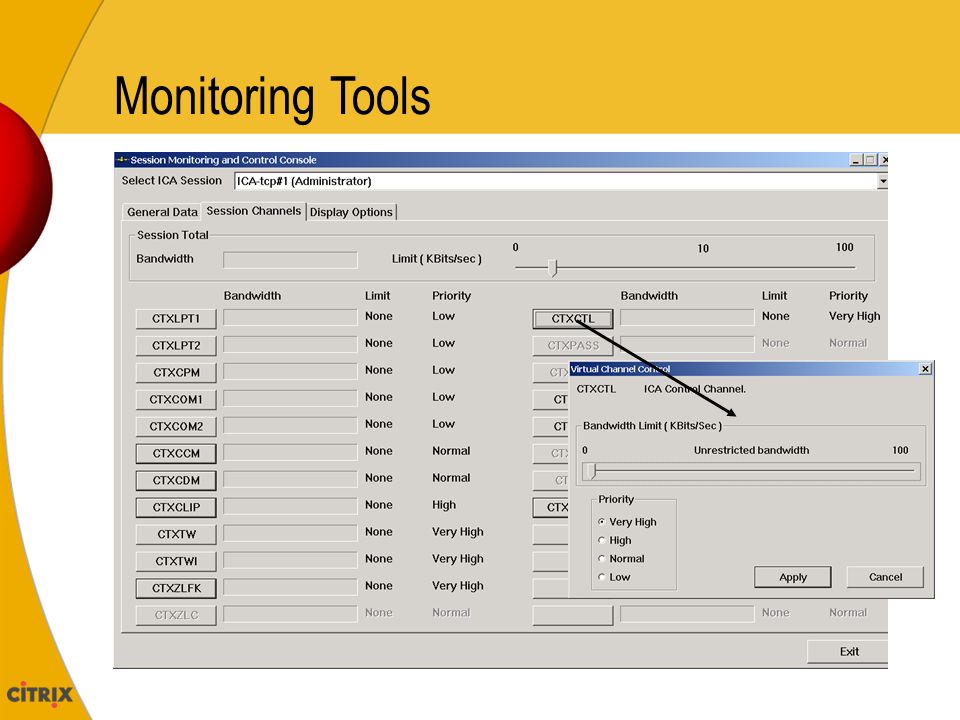Screen dimensions: 960x720
Task: Click the CTXLPT1 channel button
Action: tap(176, 319)
